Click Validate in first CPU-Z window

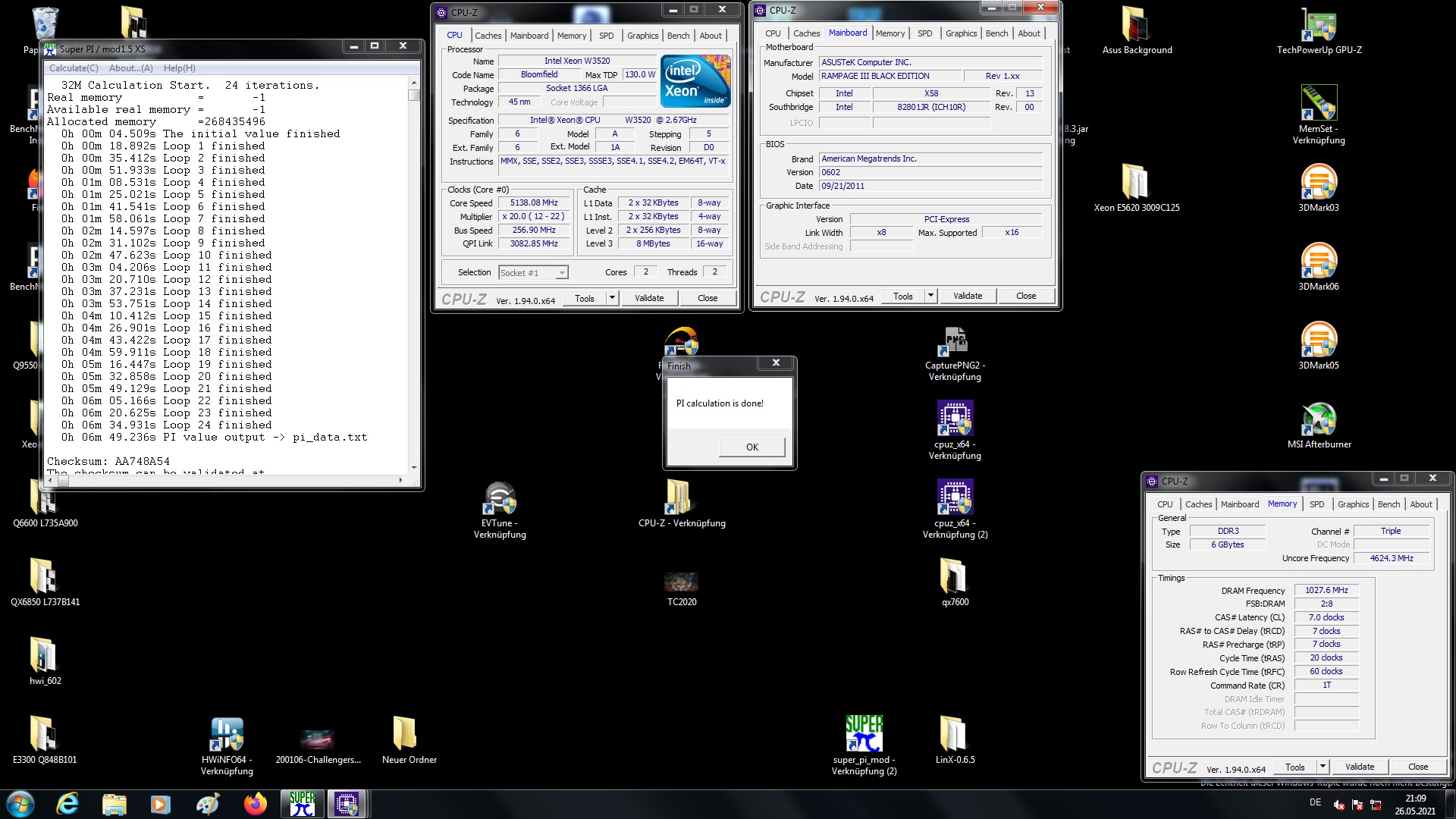[649, 298]
